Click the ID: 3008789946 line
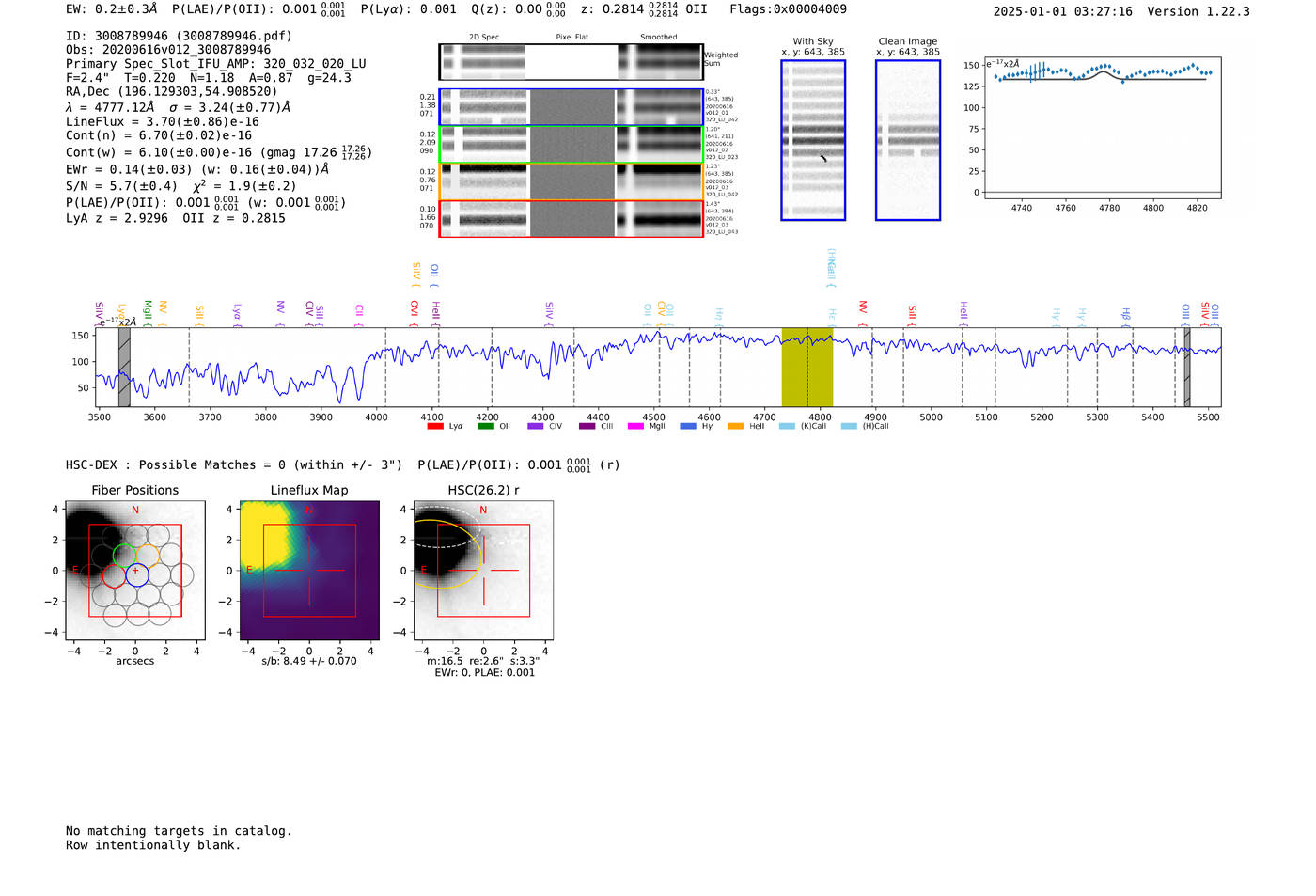1316x896 pixels. 179,36
